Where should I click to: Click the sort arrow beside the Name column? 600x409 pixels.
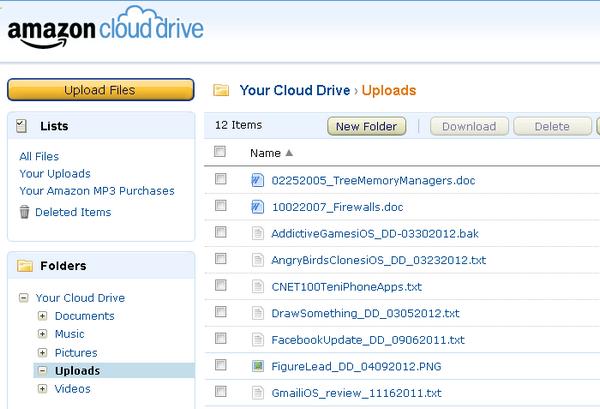coord(289,153)
